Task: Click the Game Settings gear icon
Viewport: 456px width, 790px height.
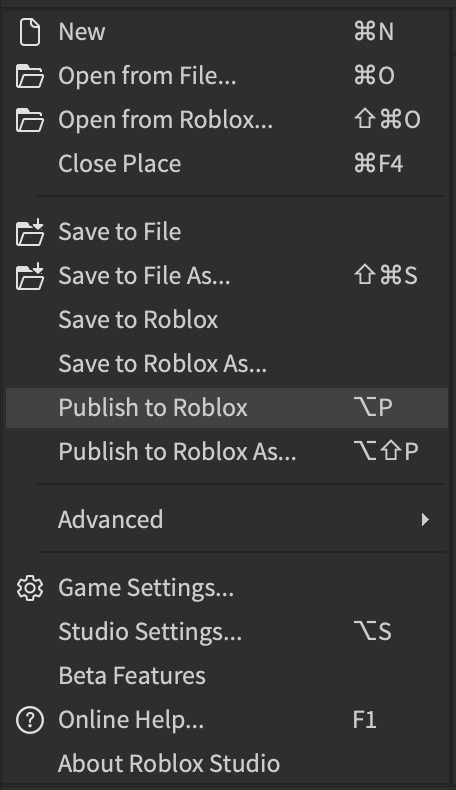Action: click(x=30, y=588)
